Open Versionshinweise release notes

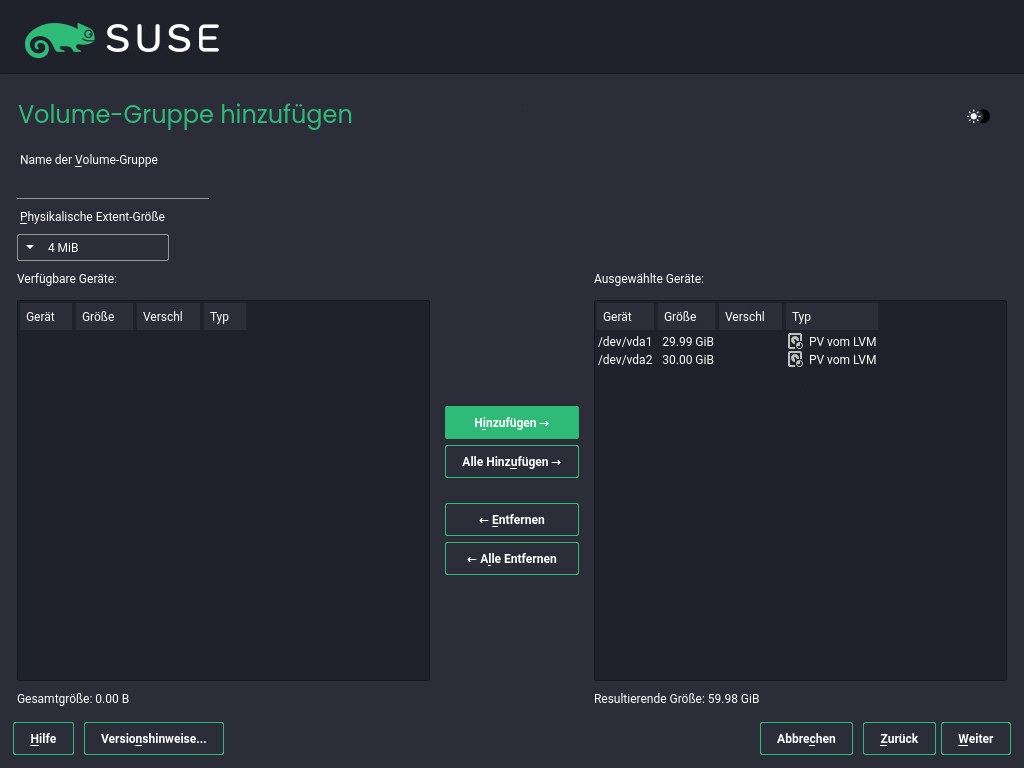tap(153, 739)
